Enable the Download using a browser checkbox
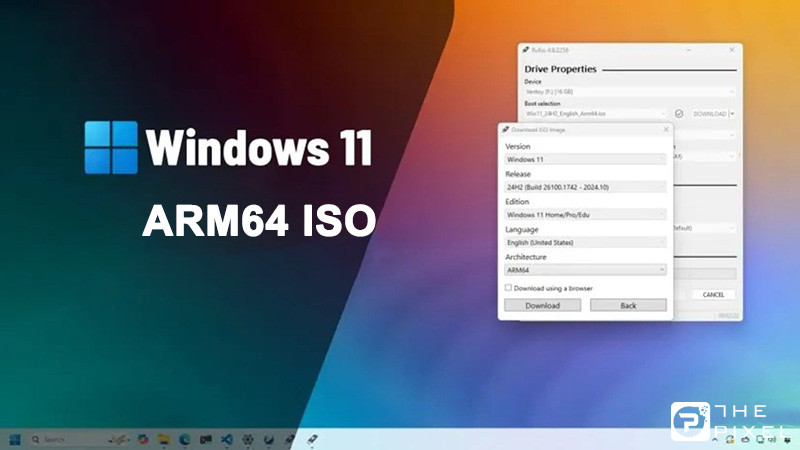Image resolution: width=800 pixels, height=450 pixels. 508,288
